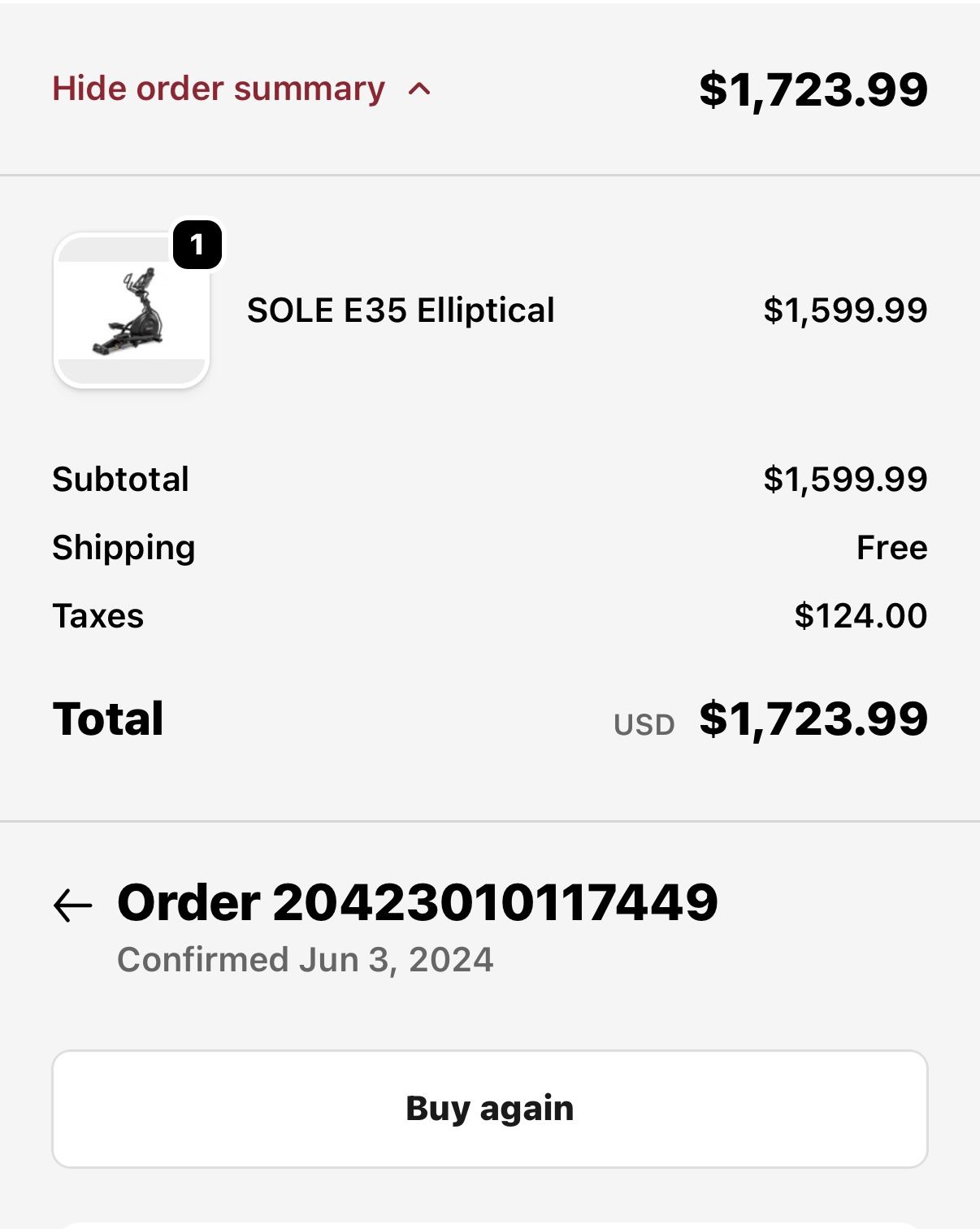Click the Shipping label
Viewport: 980px width, 1229px height.
pyautogui.click(x=124, y=548)
